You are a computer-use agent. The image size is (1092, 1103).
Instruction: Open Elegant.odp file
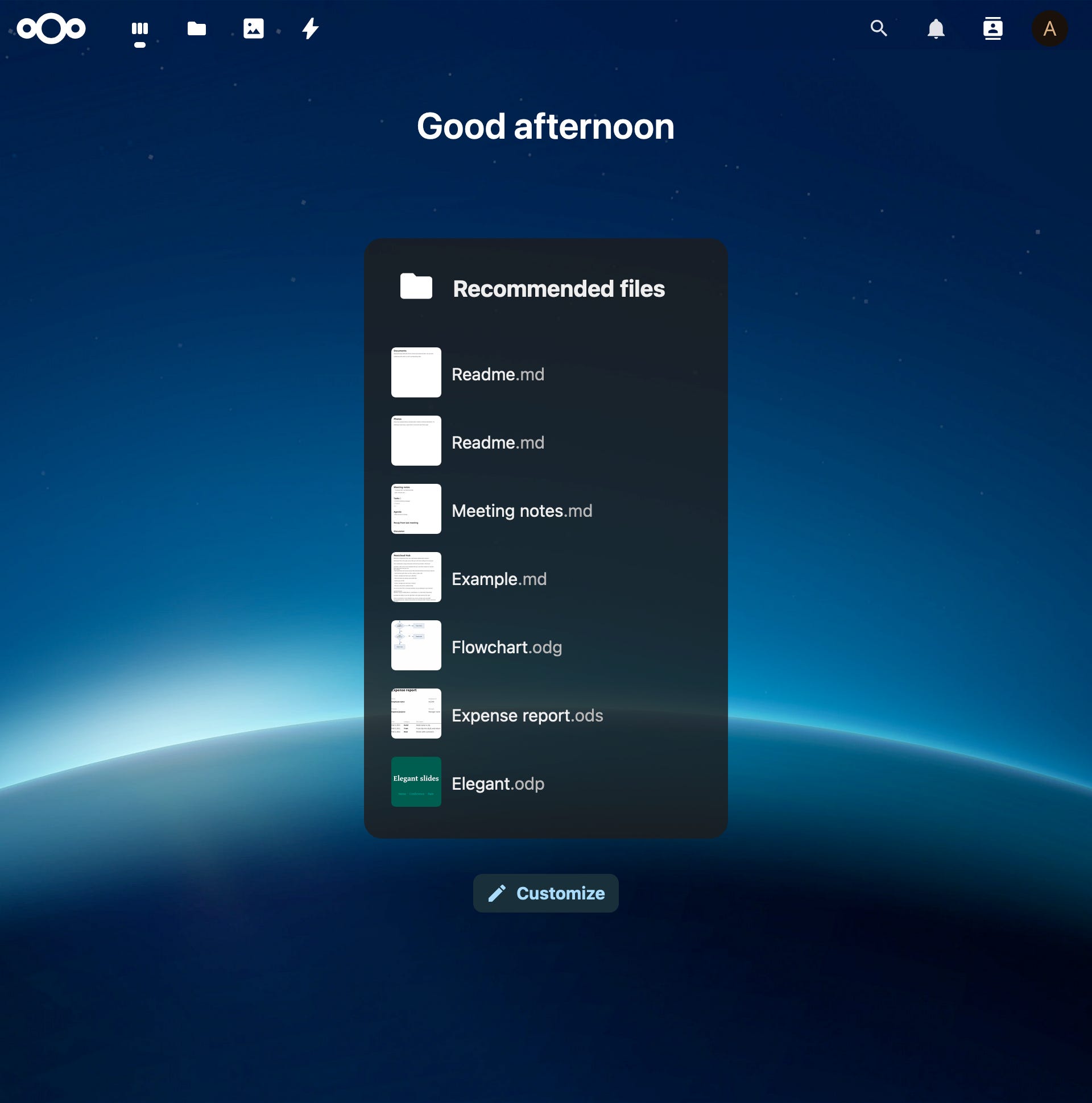tap(498, 783)
